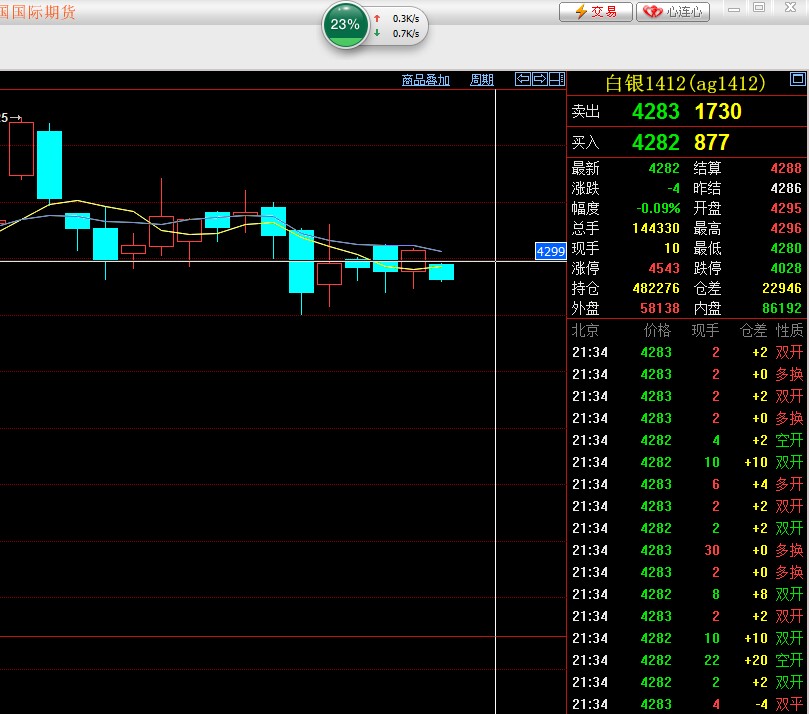This screenshot has width=809, height=714.
Task: Open the 心连心 hearts button
Action: click(x=673, y=12)
